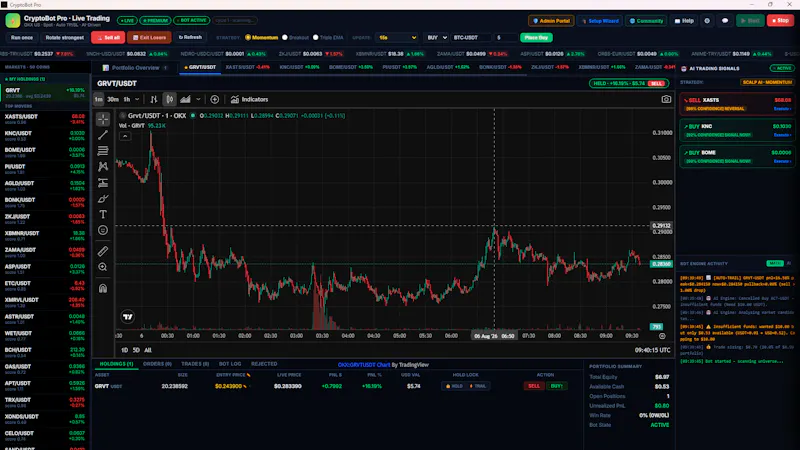Click the compare or add symbol icon
Viewport: 800px width, 450px height.
coord(215,99)
